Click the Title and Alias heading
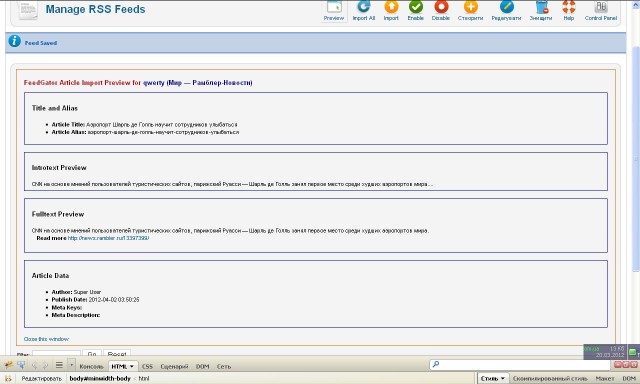This screenshot has width=640, height=384. (x=55, y=108)
